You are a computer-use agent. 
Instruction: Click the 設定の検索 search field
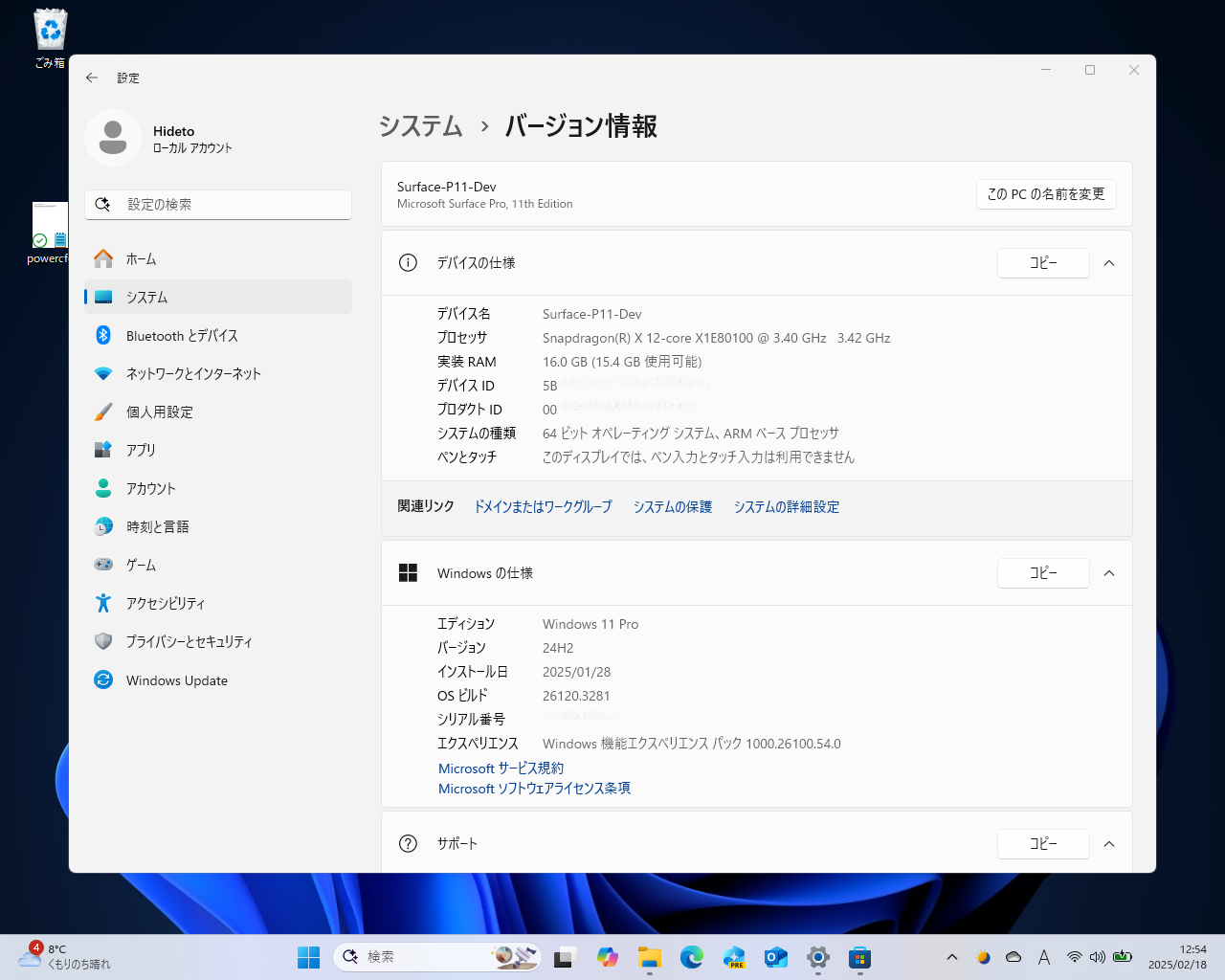217,204
